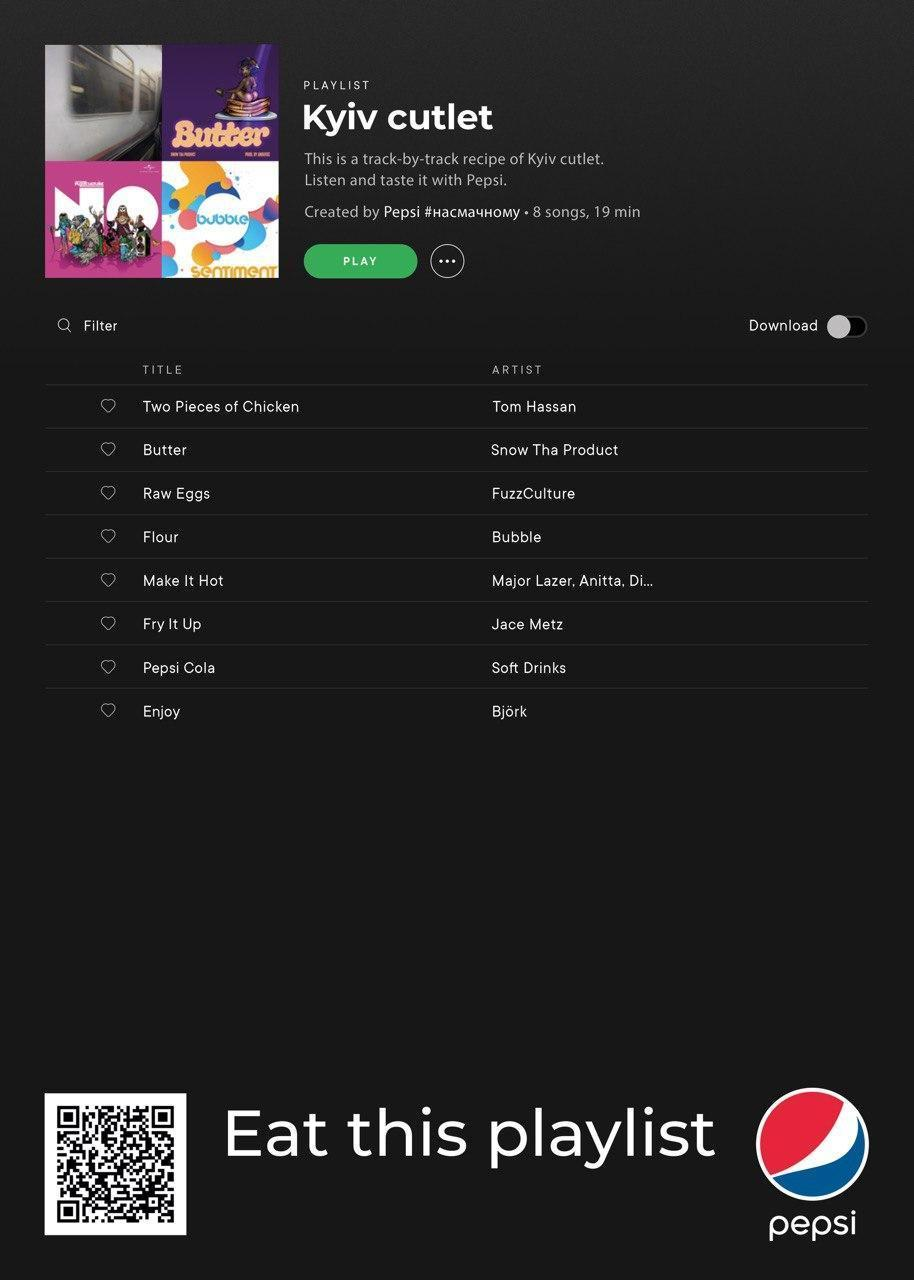Sort tracks by the ARTIST column header
The height and width of the screenshot is (1280, 914).
[x=517, y=370]
